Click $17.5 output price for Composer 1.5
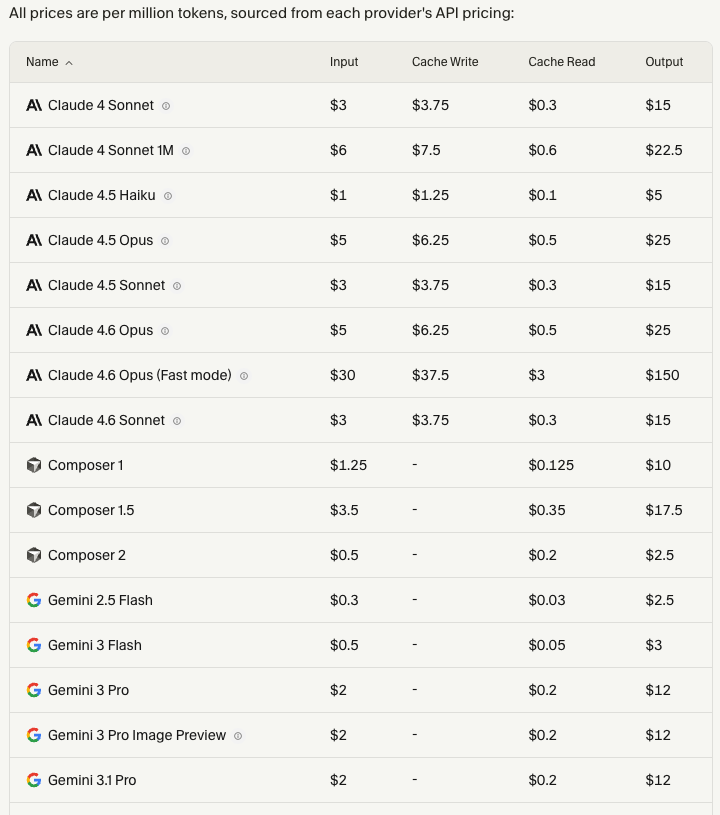Viewport: 720px width, 815px height. coord(664,510)
